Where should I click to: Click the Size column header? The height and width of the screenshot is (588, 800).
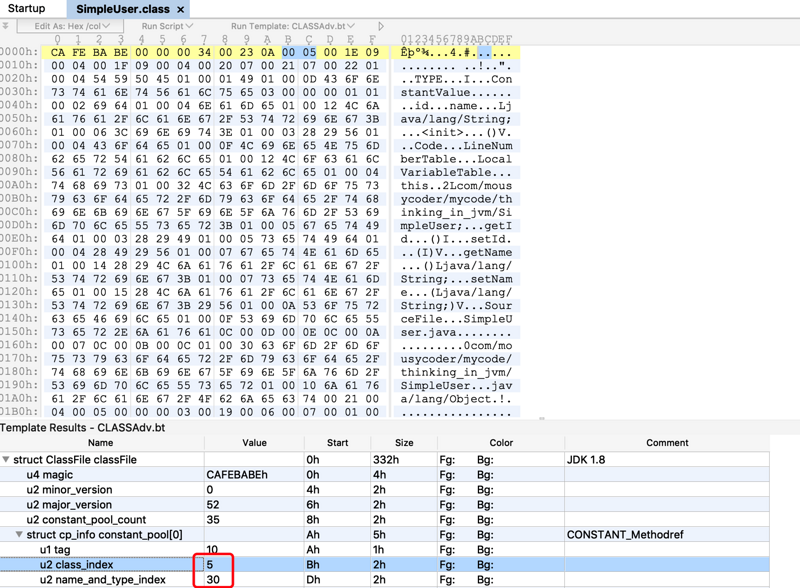pos(404,443)
